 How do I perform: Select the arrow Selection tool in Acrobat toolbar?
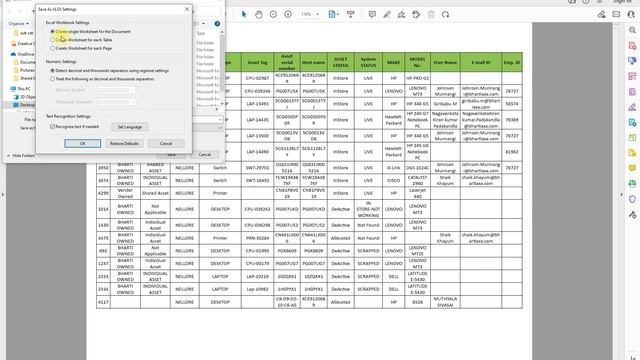pos(244,14)
